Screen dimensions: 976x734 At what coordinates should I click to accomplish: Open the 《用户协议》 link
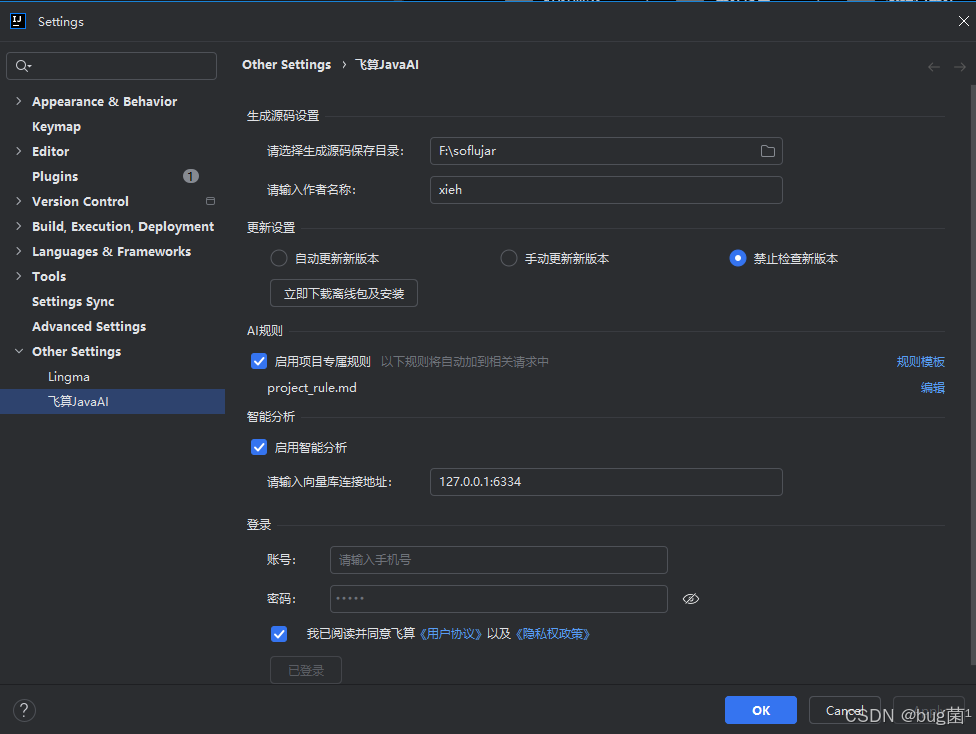point(449,634)
